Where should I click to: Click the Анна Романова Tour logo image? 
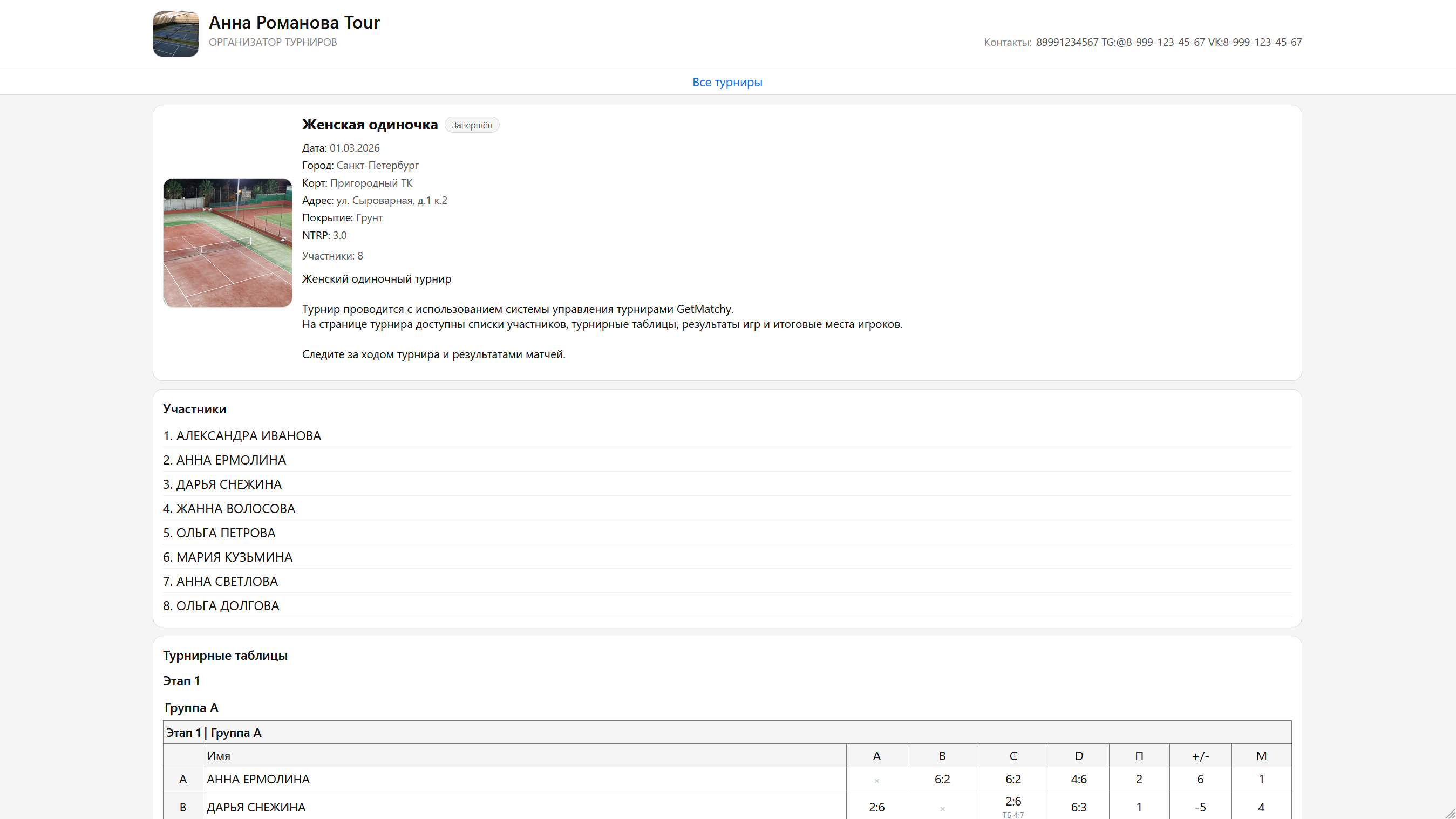pos(175,33)
